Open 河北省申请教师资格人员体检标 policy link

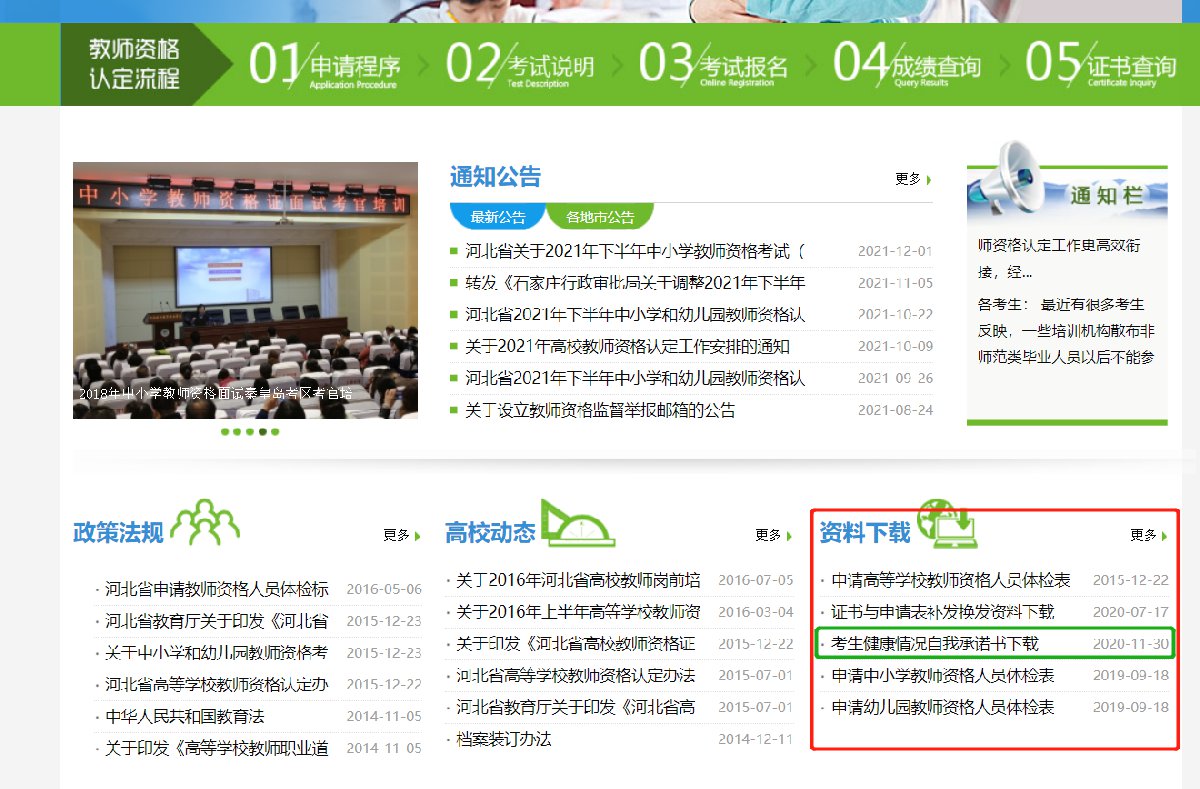217,589
